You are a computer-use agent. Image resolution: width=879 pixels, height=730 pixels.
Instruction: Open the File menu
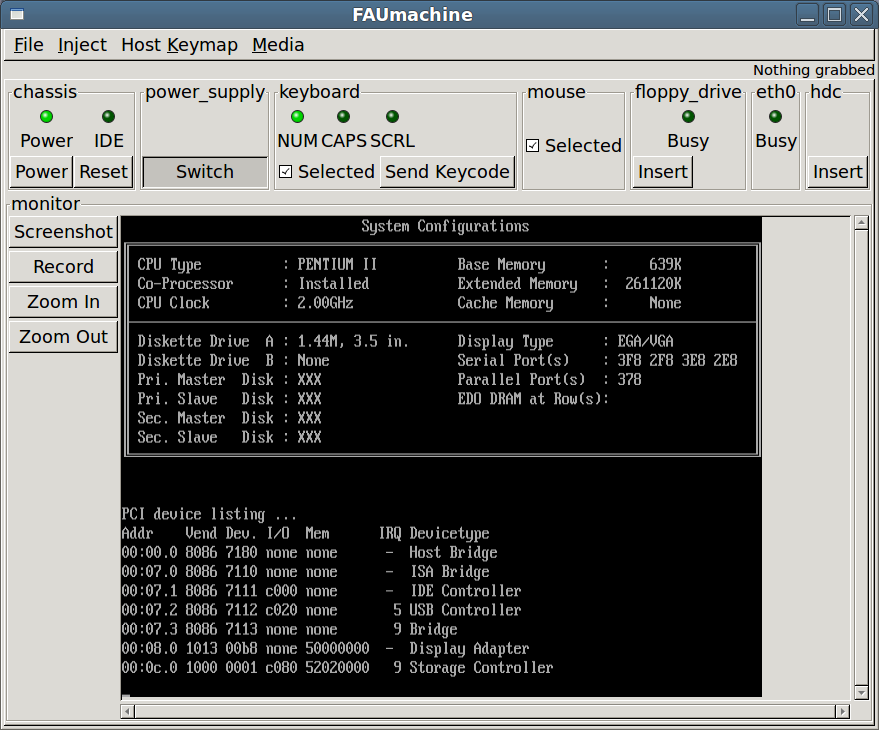(x=29, y=45)
